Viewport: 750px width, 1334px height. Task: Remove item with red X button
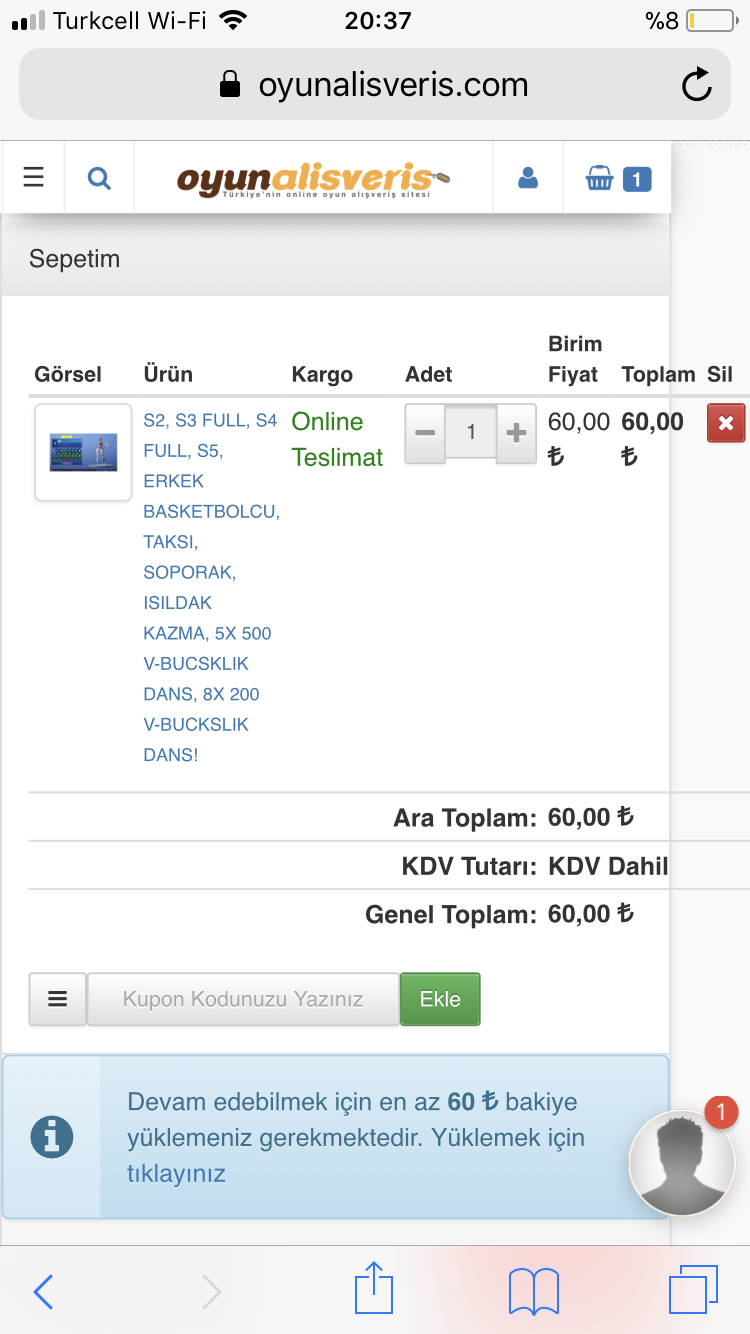(725, 423)
